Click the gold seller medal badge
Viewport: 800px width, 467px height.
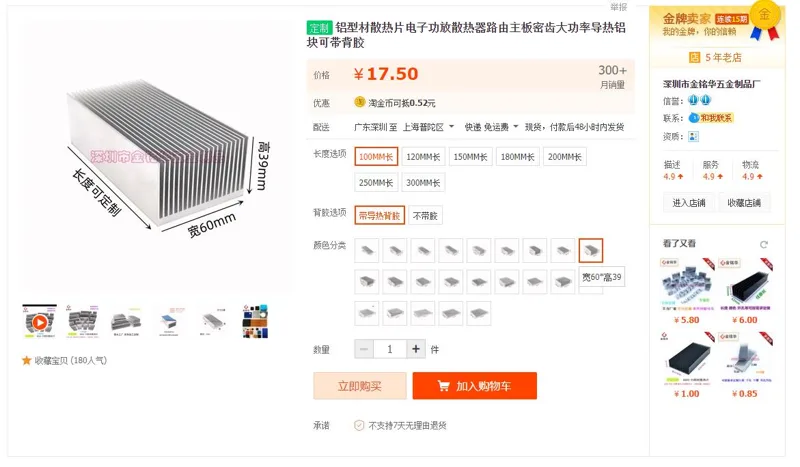pos(764,21)
